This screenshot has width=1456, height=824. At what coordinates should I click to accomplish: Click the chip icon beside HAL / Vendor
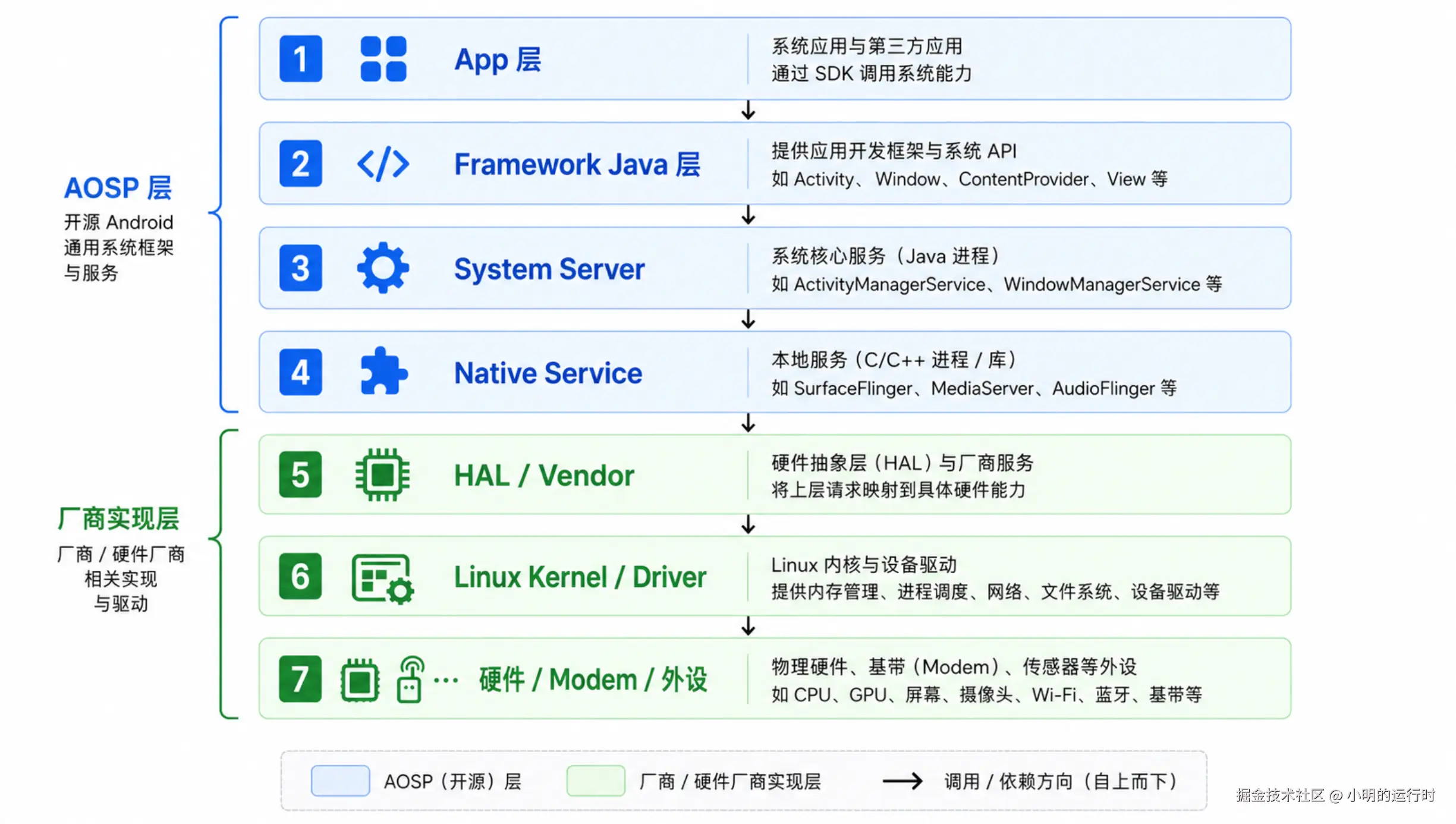[x=383, y=474]
